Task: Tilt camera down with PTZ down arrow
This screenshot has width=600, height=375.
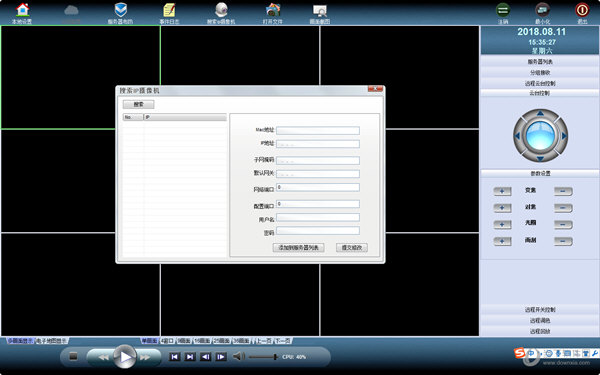Action: (540, 158)
